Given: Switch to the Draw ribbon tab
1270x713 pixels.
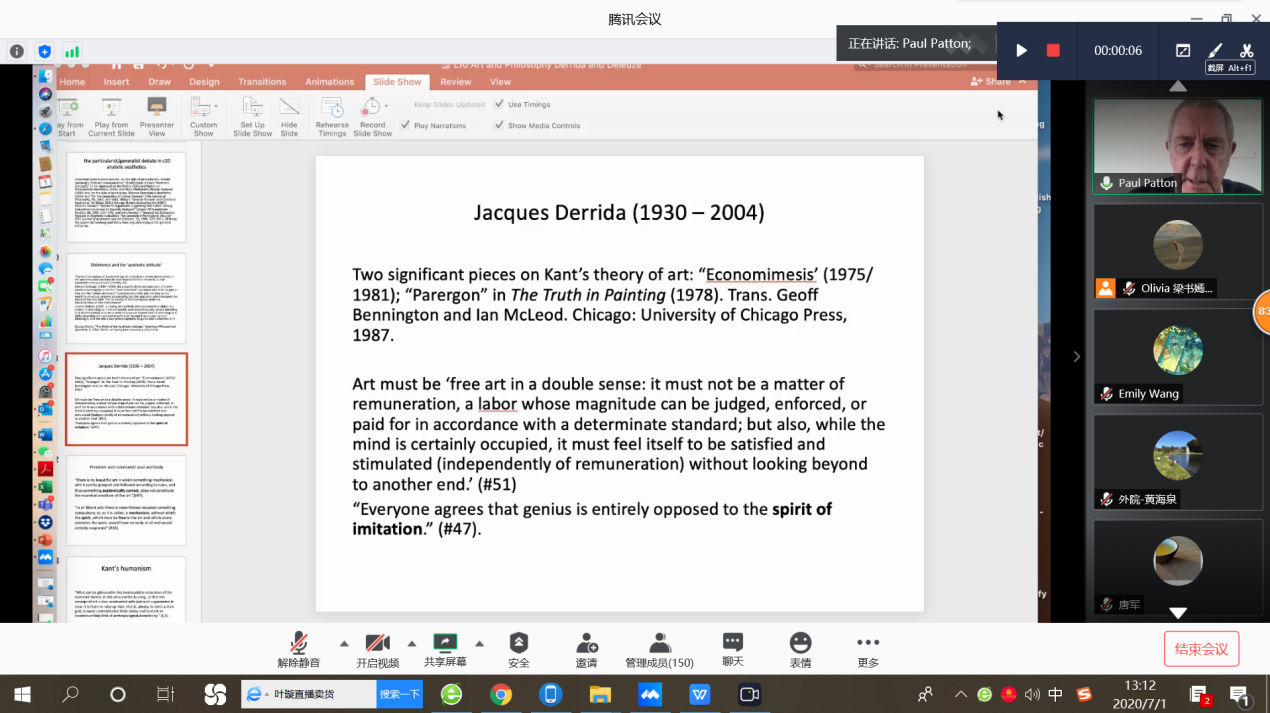Looking at the screenshot, I should coord(160,82).
